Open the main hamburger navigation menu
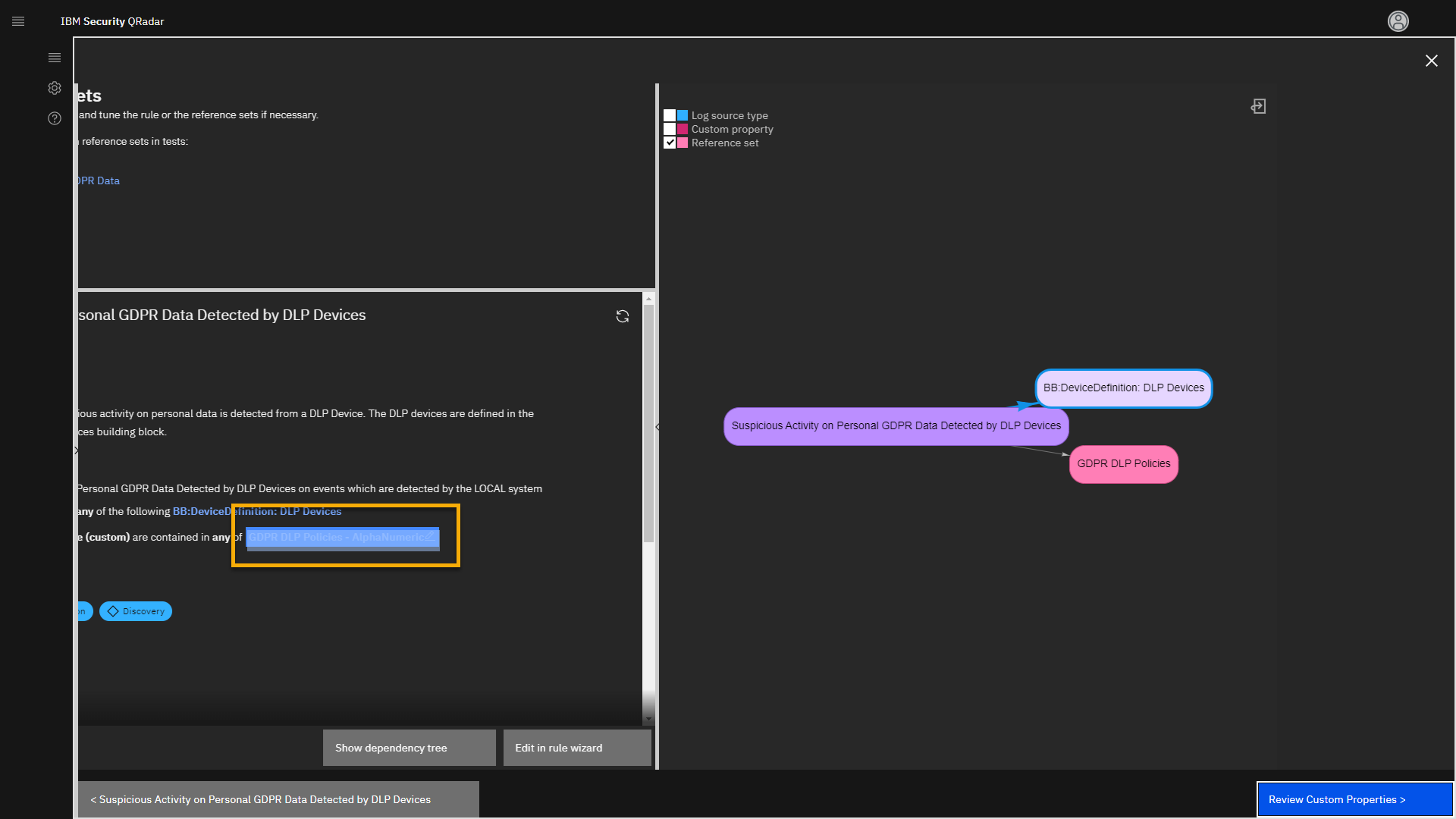The image size is (1456, 819). click(x=18, y=21)
